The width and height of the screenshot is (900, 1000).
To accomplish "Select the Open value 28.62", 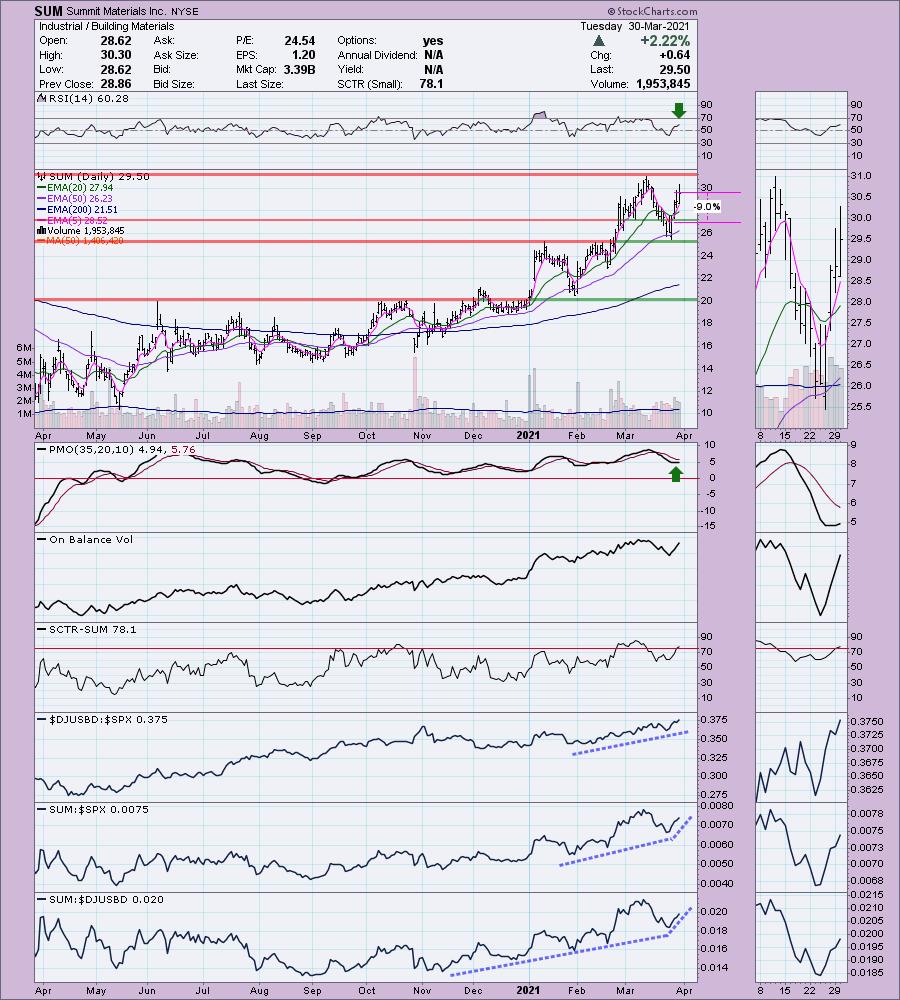I will click(x=115, y=40).
